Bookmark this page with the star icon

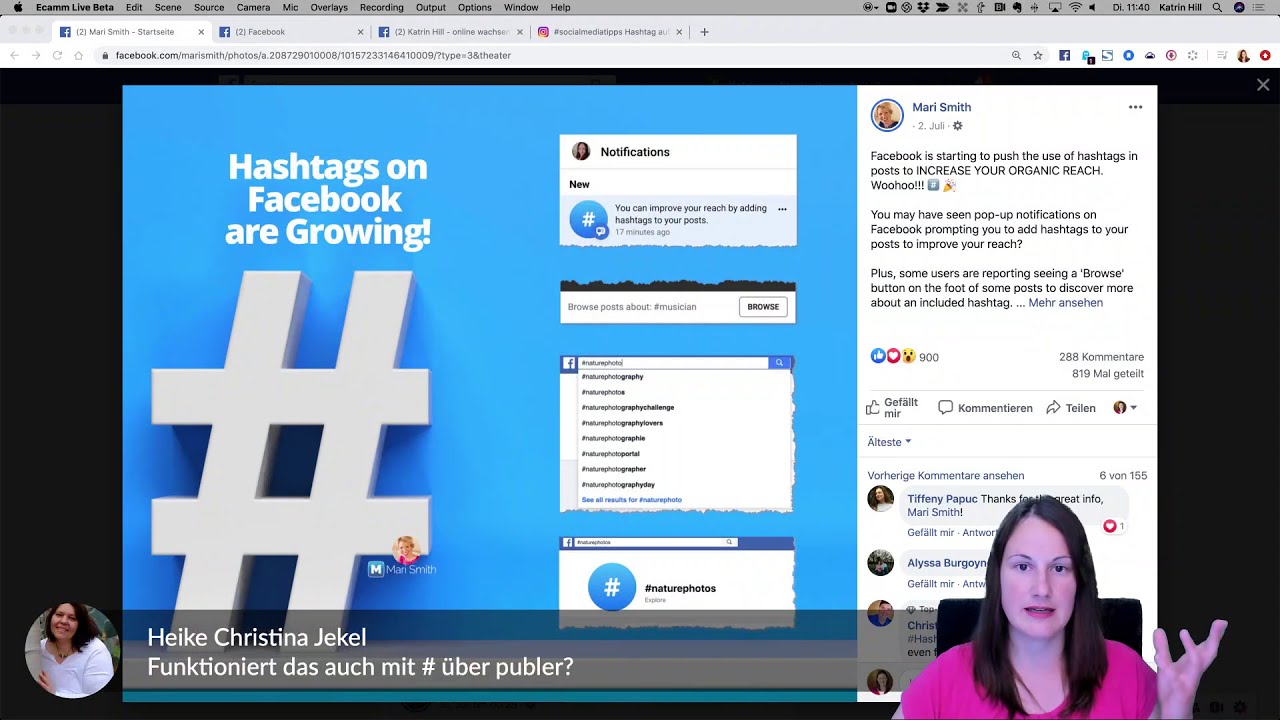(x=1038, y=55)
